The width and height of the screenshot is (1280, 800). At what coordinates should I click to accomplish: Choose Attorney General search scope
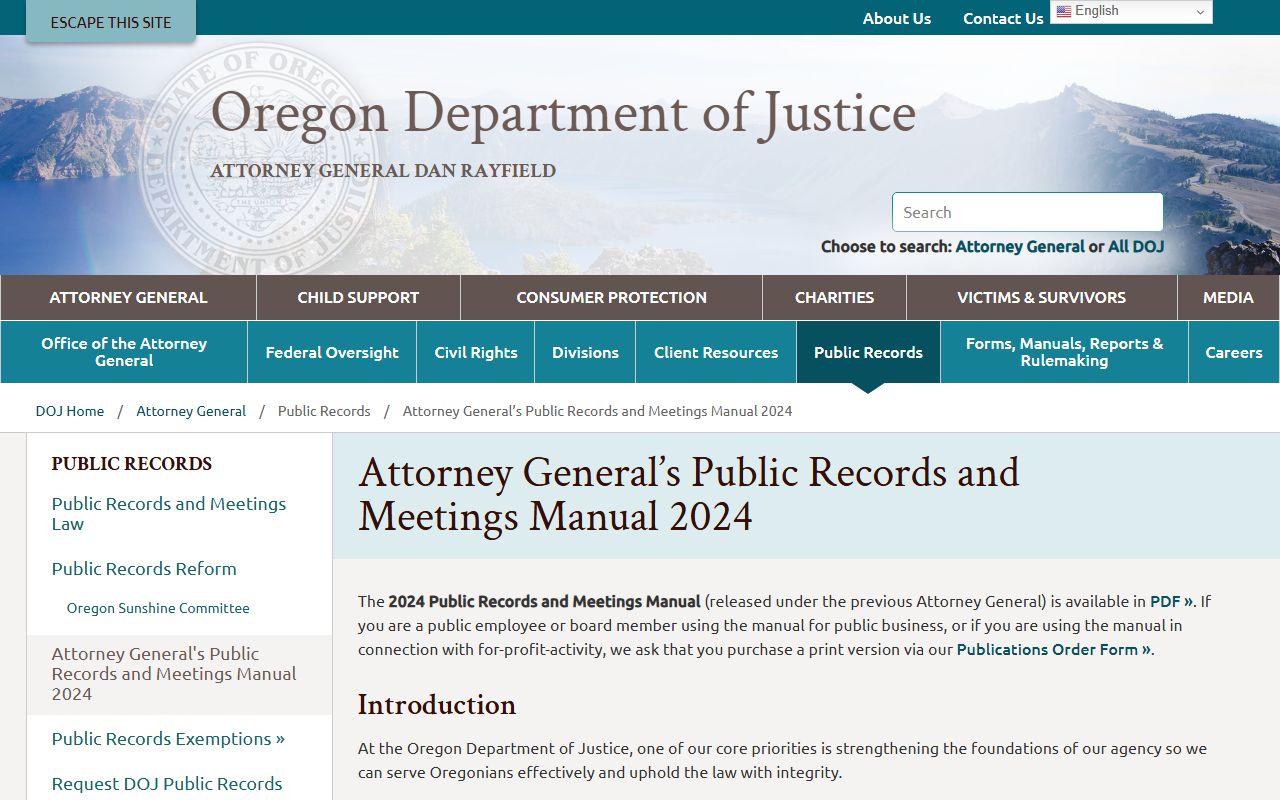(1020, 246)
